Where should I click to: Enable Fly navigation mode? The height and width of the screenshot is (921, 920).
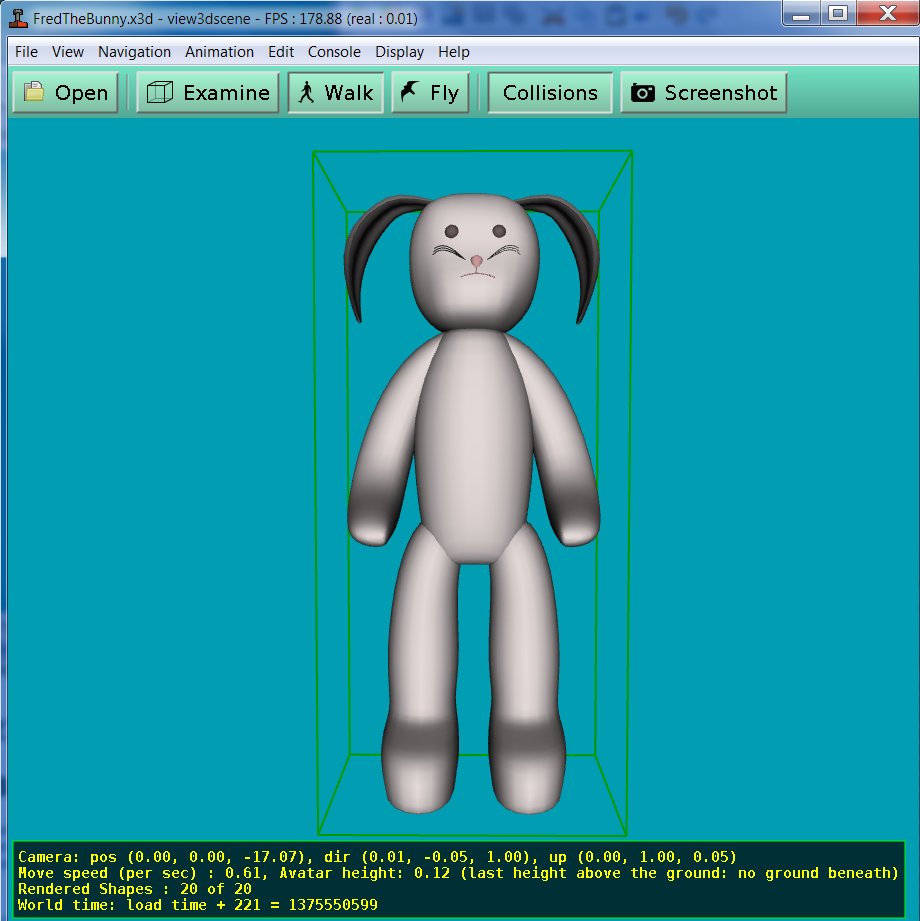pos(430,93)
